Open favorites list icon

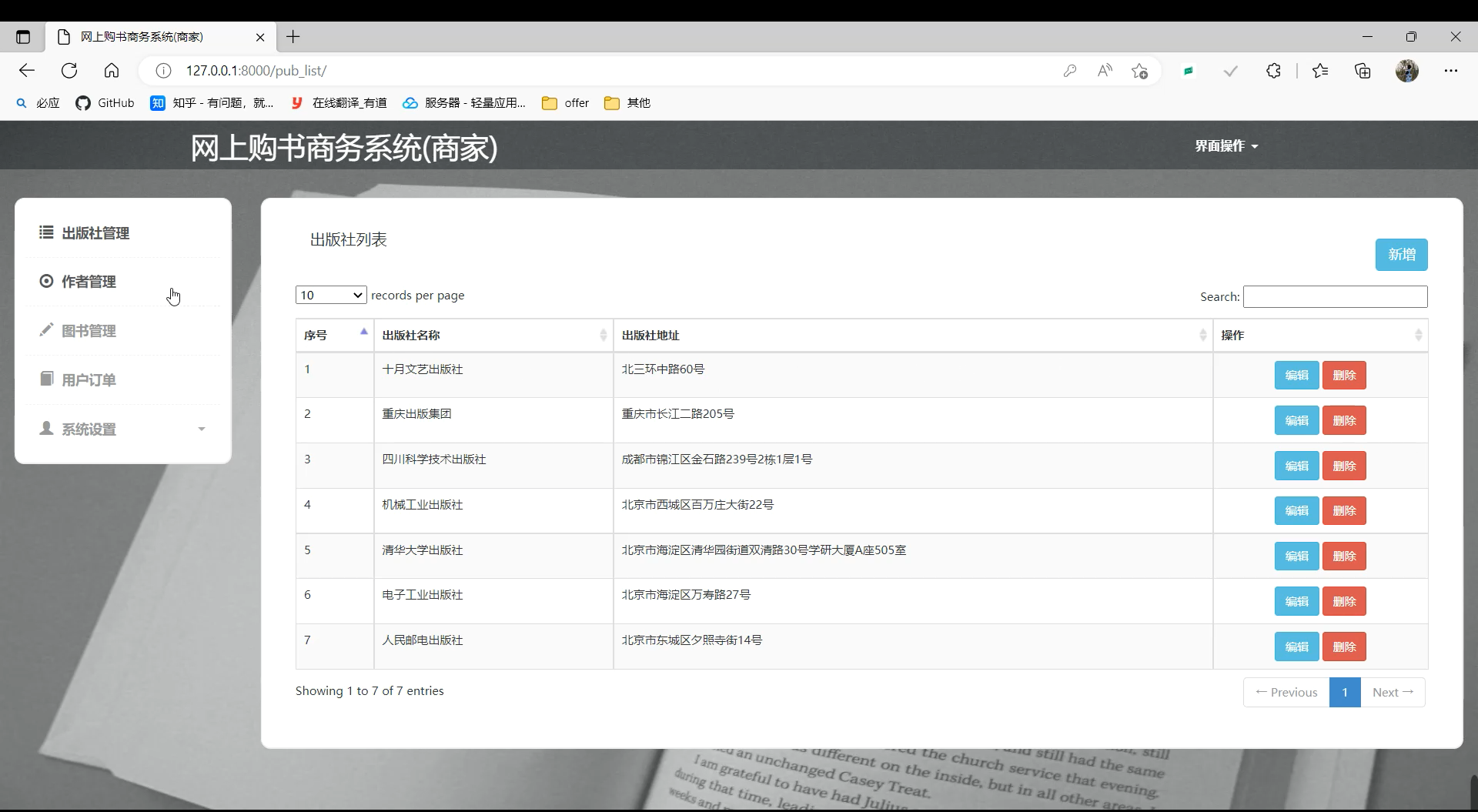1320,71
